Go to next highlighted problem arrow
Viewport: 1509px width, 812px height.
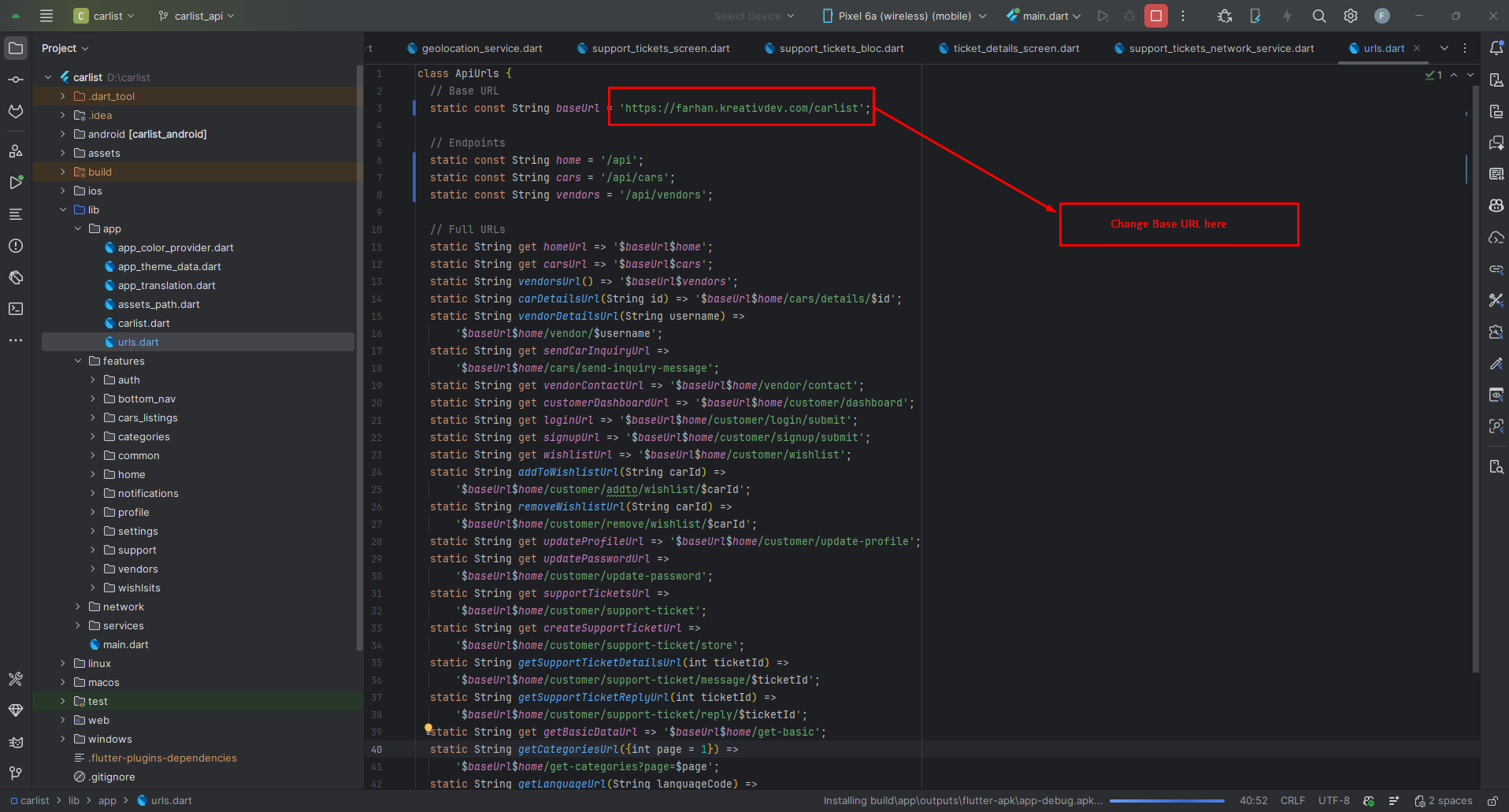point(1470,75)
